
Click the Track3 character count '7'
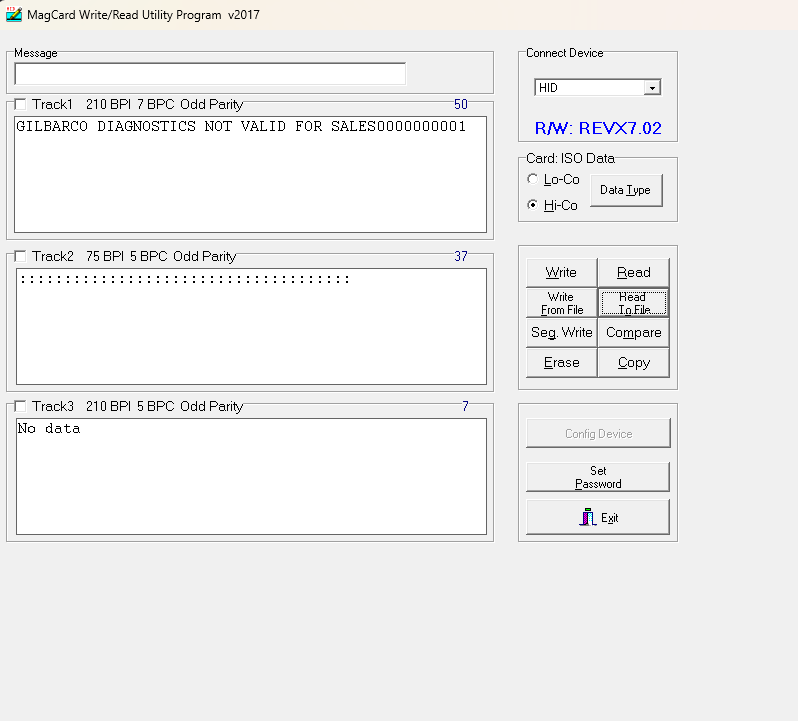click(x=465, y=406)
